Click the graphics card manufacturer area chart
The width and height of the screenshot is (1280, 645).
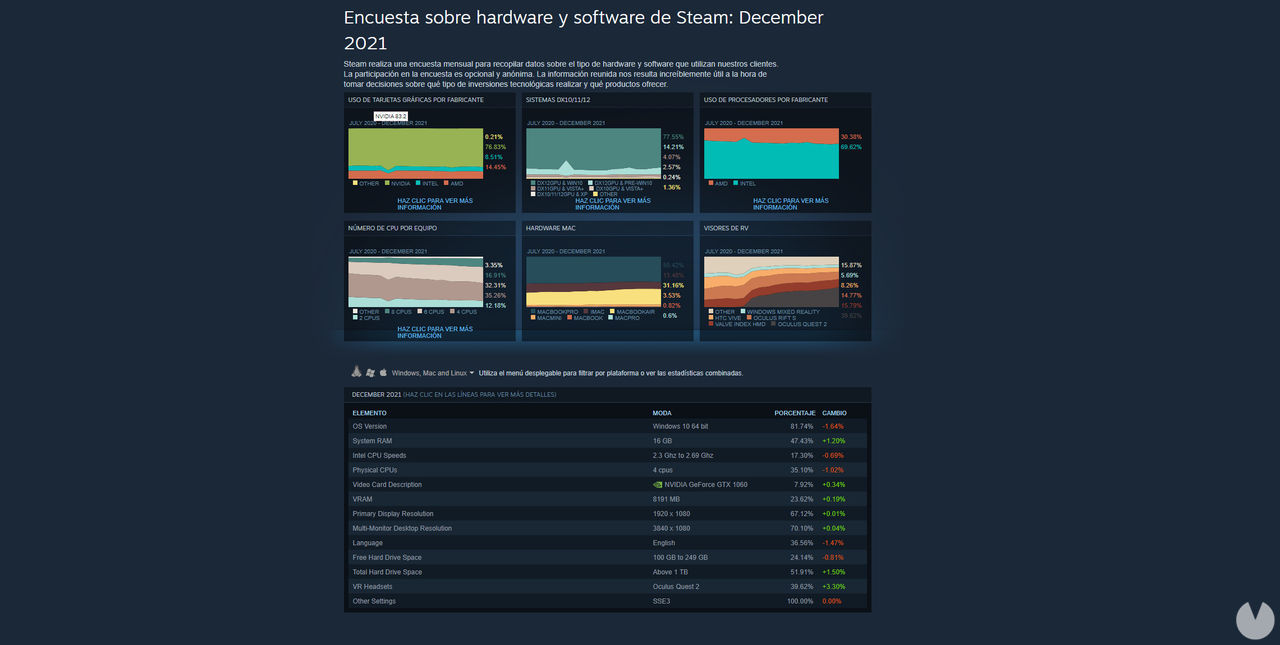[x=415, y=153]
